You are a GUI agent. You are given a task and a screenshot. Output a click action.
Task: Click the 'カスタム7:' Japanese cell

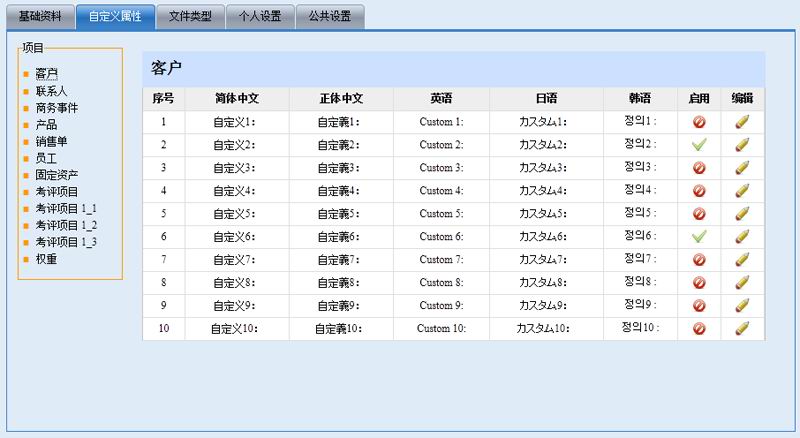point(546,260)
